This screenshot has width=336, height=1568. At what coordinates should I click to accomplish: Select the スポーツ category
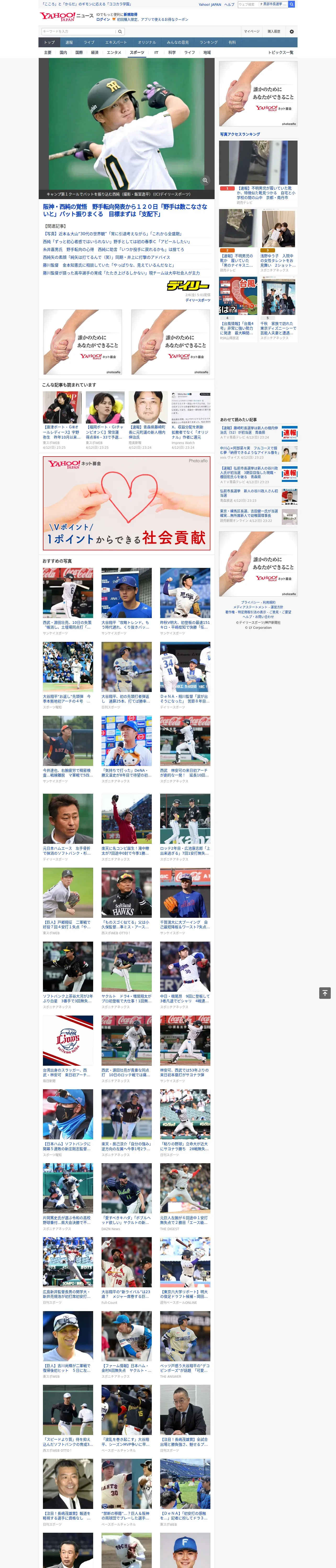pyautogui.click(x=137, y=52)
